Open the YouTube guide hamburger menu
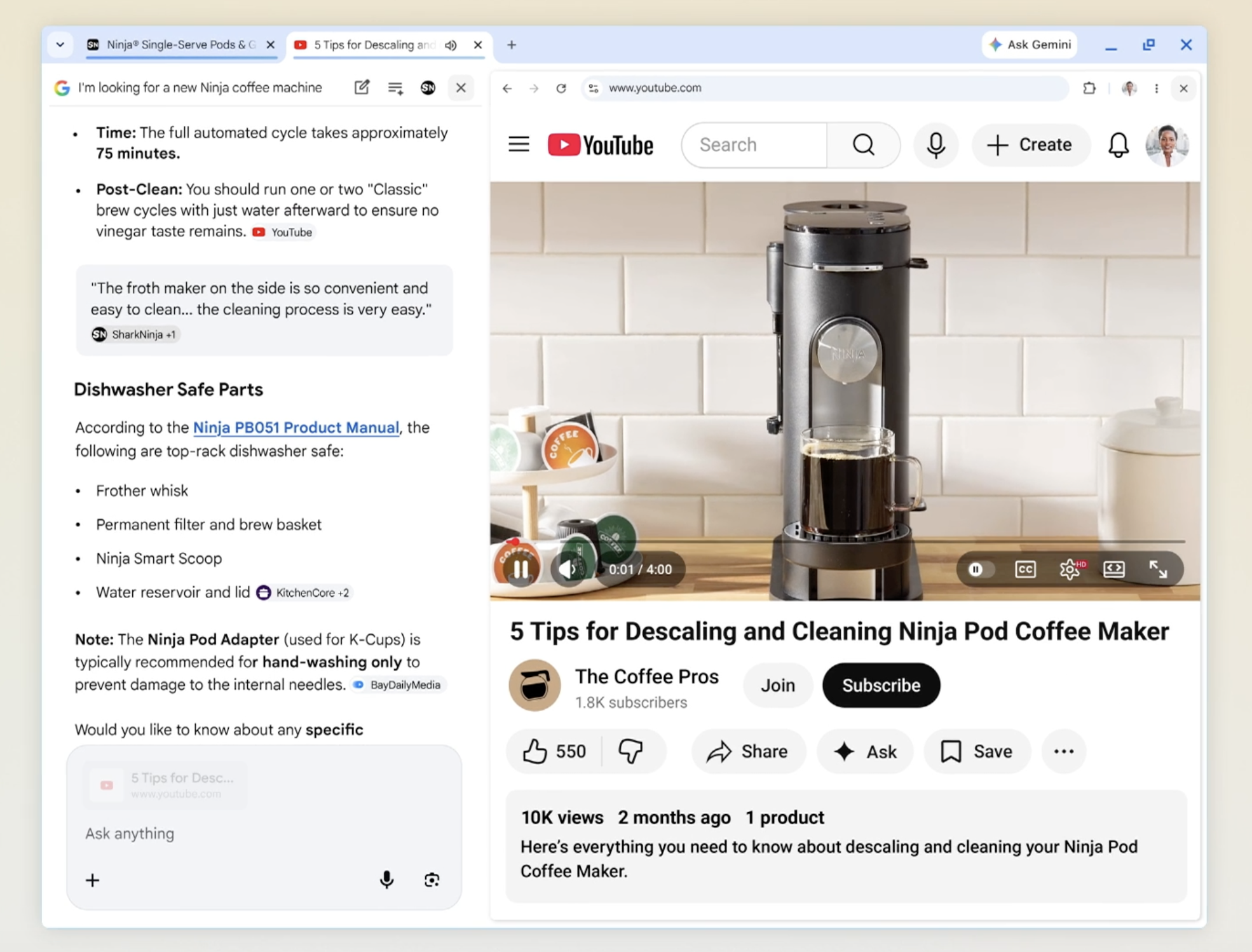This screenshot has width=1252, height=952. click(518, 144)
